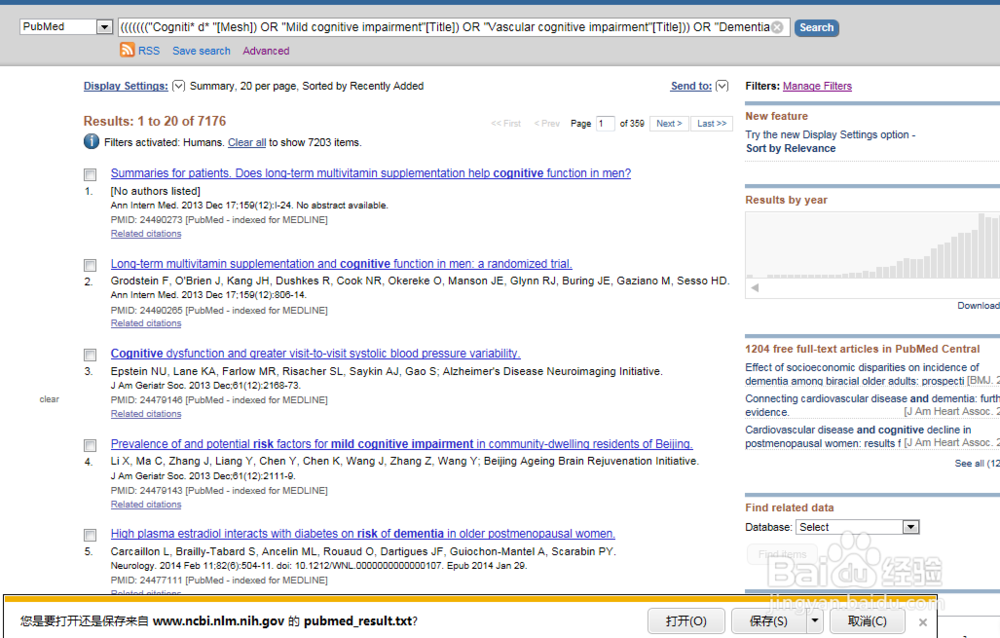Open the Advanced search link

pos(266,50)
